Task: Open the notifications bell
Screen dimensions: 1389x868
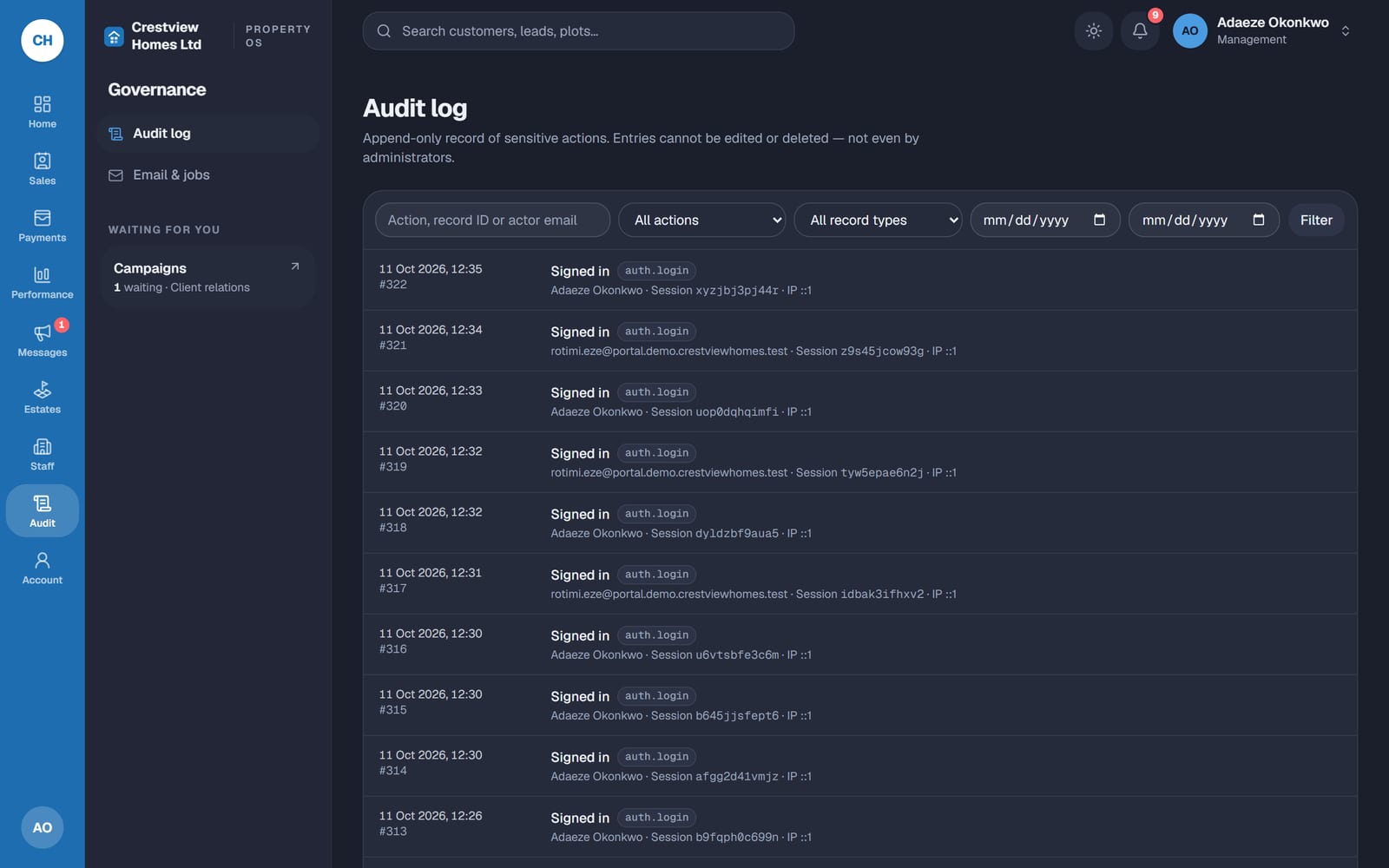Action: pos(1140,31)
